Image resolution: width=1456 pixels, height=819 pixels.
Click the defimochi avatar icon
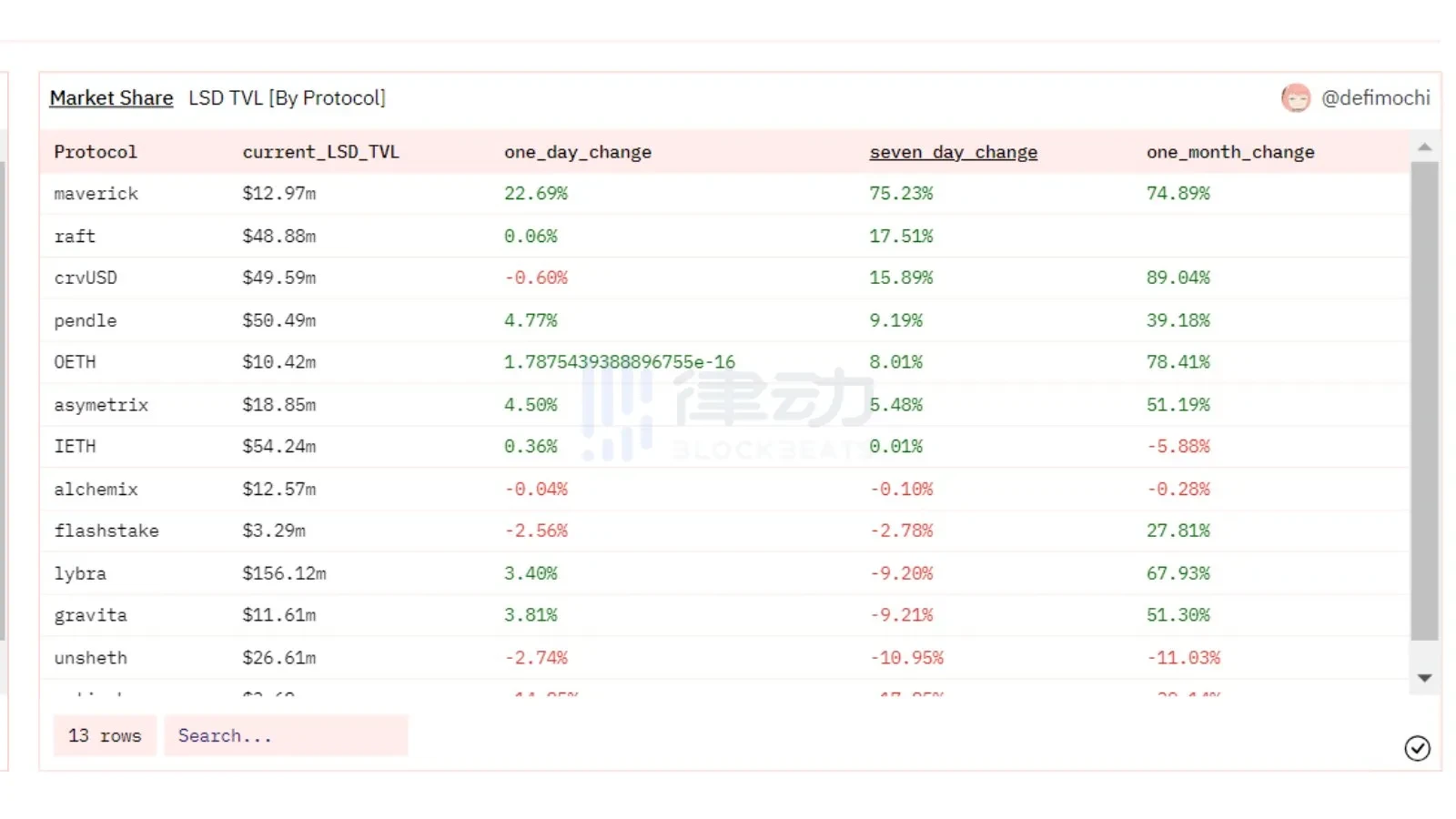tap(1295, 97)
